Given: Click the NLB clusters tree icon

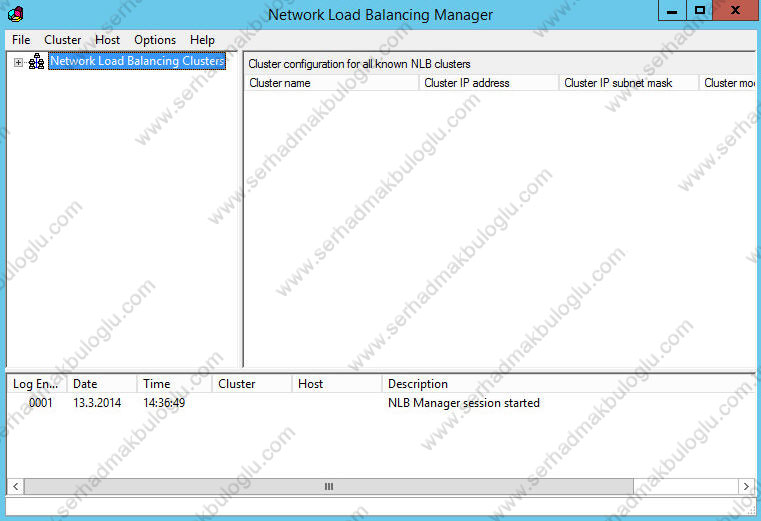Looking at the screenshot, I should point(36,61).
